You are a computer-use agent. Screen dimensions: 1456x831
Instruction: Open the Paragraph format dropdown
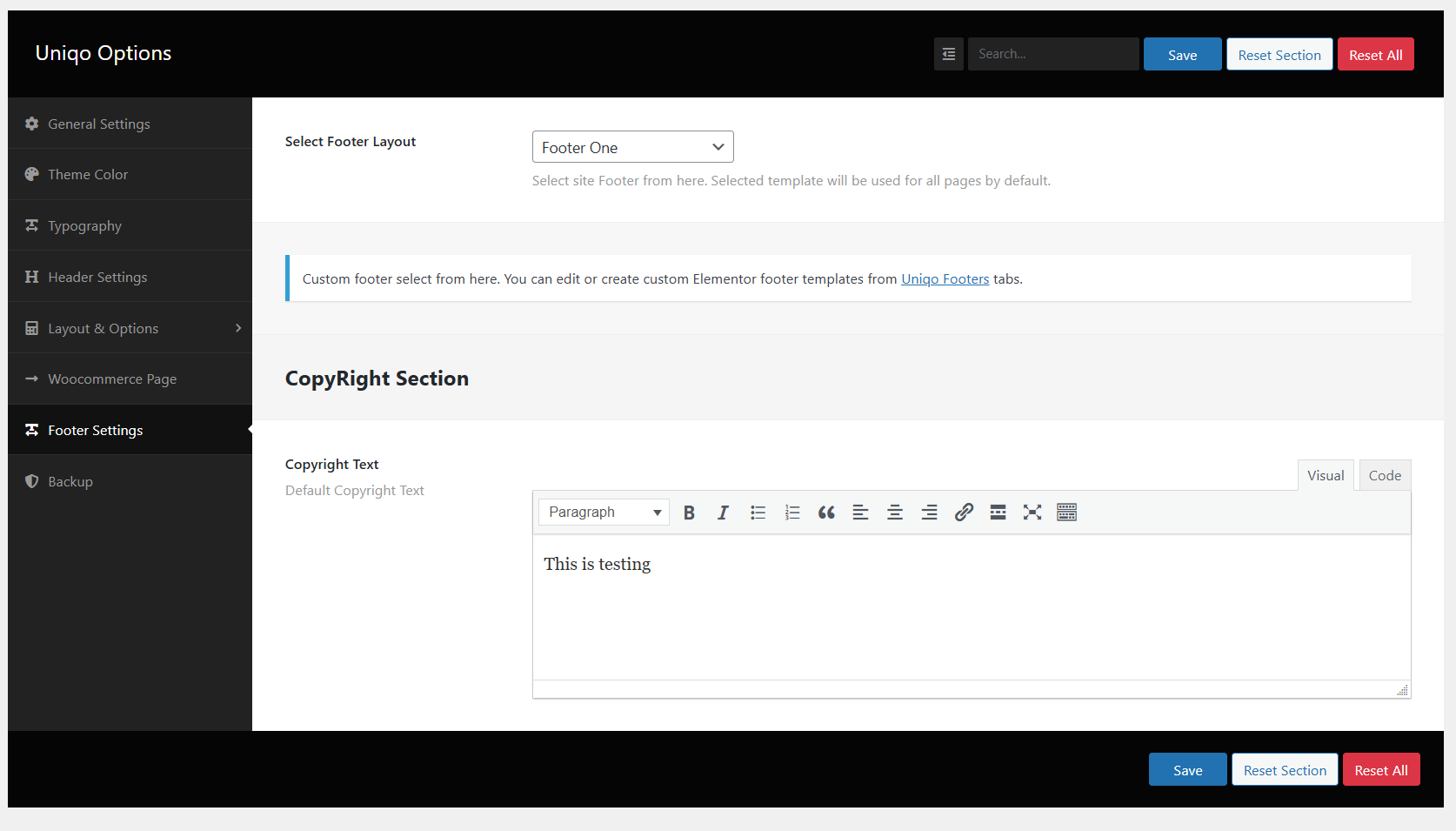point(604,513)
